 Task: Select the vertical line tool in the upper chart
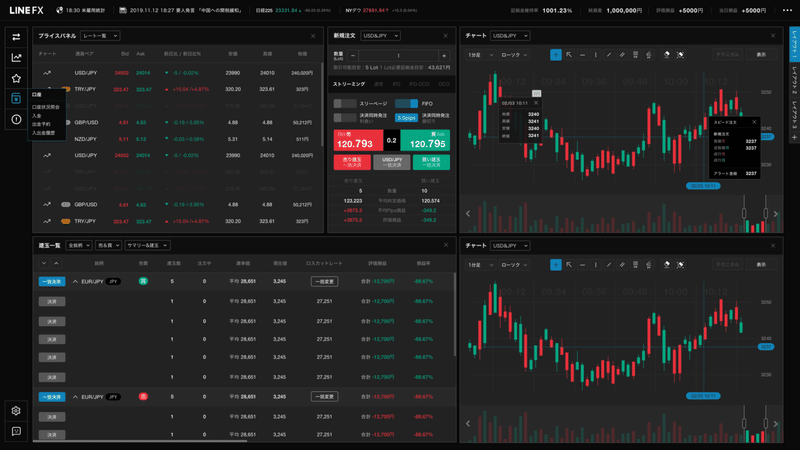pyautogui.click(x=595, y=55)
